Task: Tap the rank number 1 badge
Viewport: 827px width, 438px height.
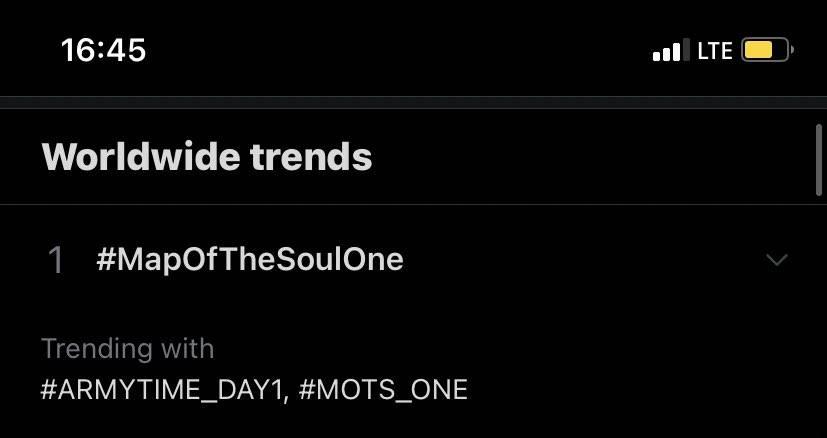Action: pos(56,261)
